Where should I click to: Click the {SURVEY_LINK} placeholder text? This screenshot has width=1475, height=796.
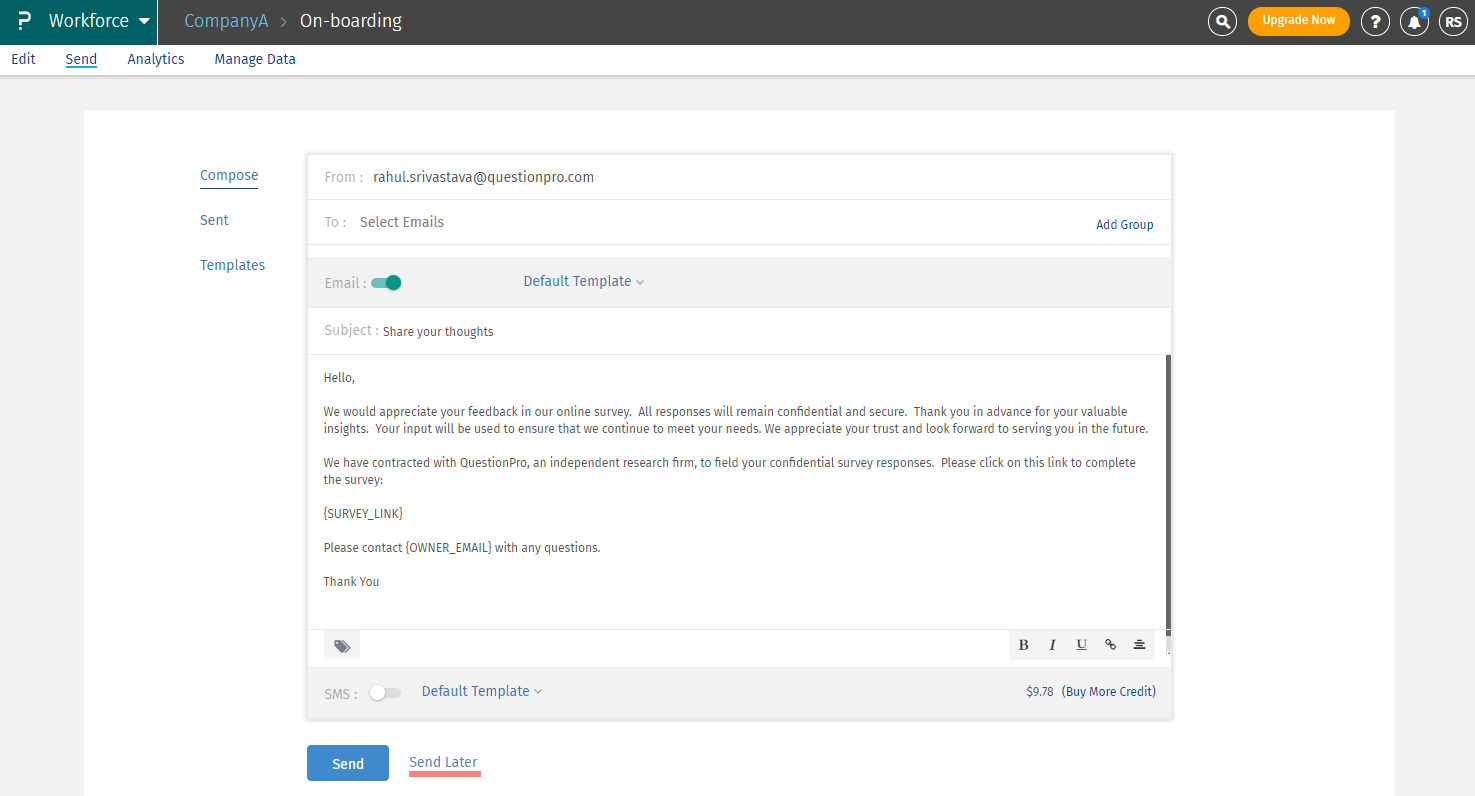[363, 513]
